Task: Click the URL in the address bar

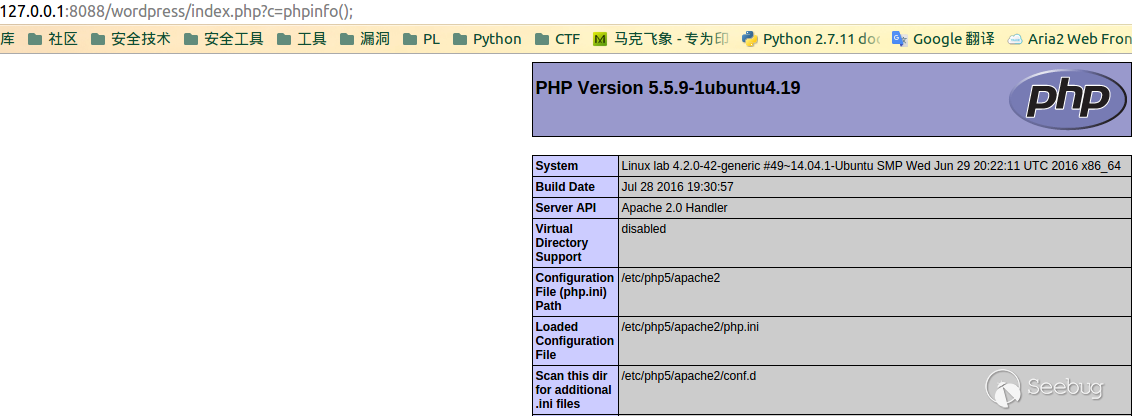Action: point(177,11)
